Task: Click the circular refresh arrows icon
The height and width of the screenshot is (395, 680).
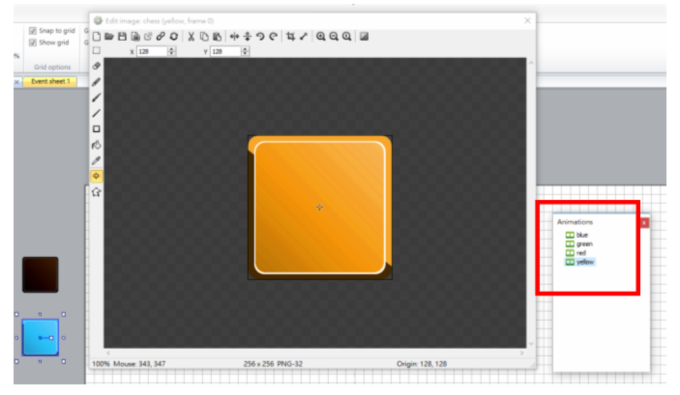Action: 174,36
